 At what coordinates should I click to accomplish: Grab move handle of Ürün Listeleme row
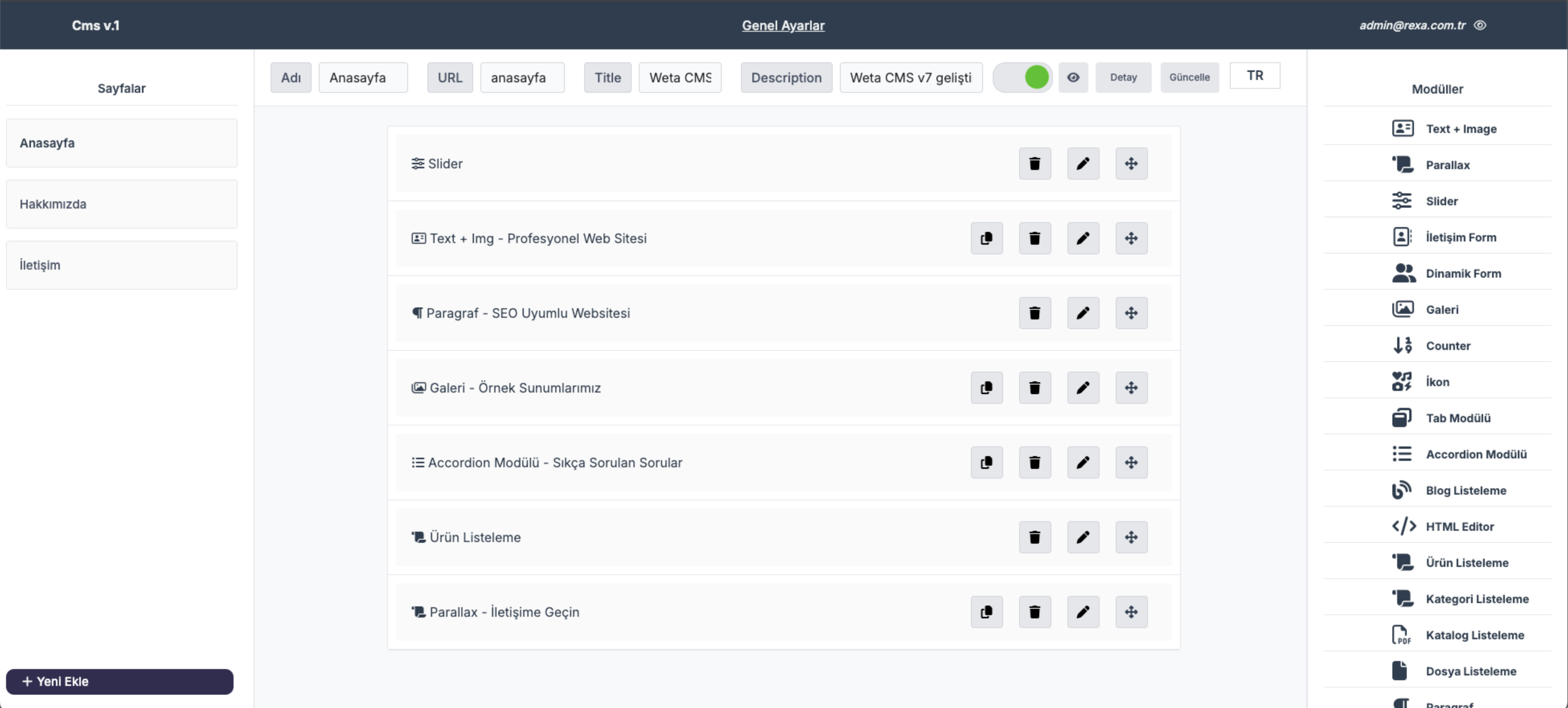1131,538
